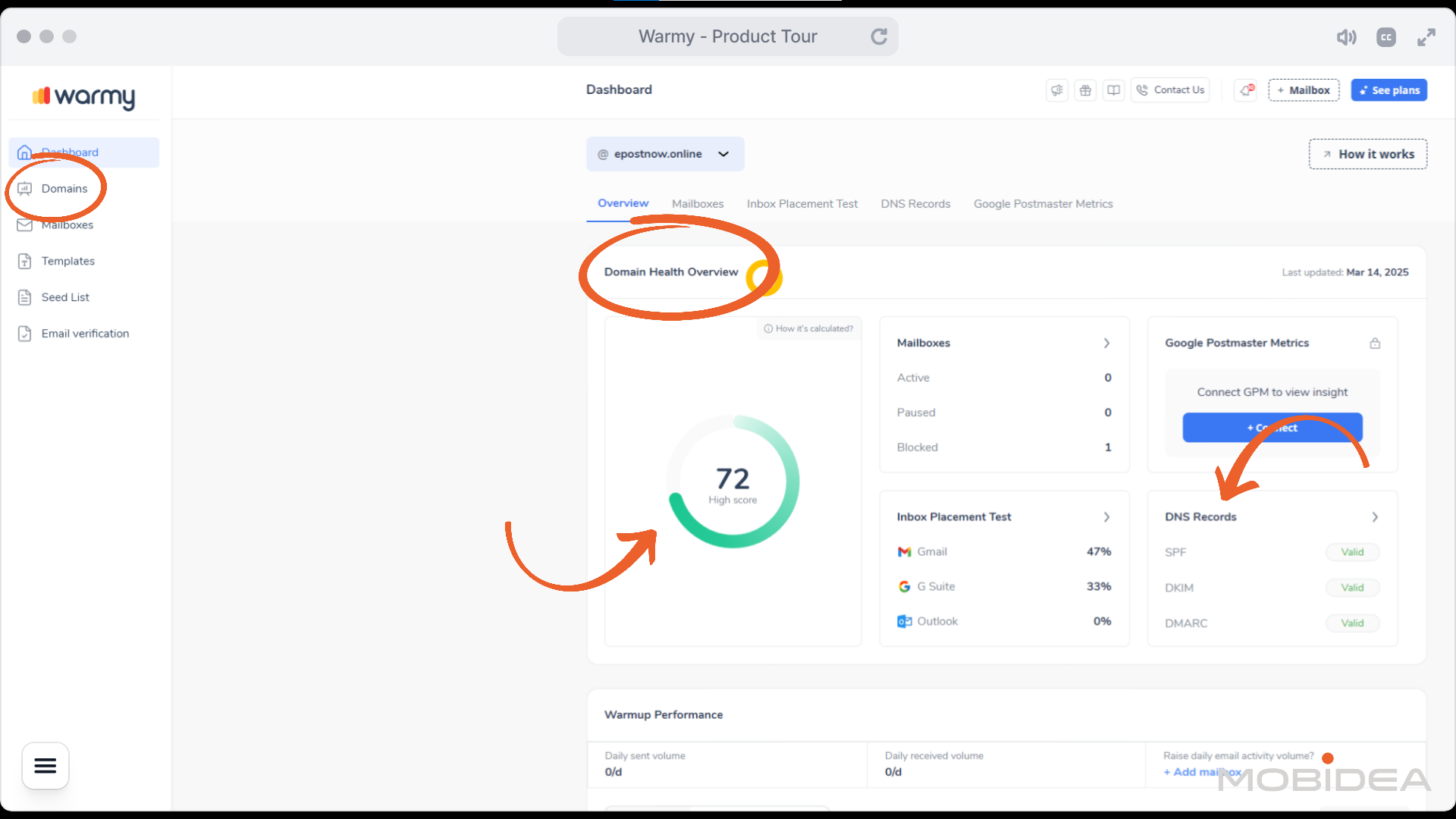The image size is (1456, 819).
Task: Click the Add Mailbox button
Action: click(1304, 90)
